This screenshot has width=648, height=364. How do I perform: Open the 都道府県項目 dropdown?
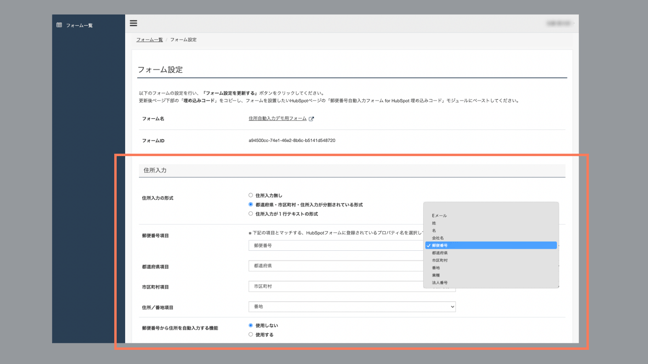point(336,266)
